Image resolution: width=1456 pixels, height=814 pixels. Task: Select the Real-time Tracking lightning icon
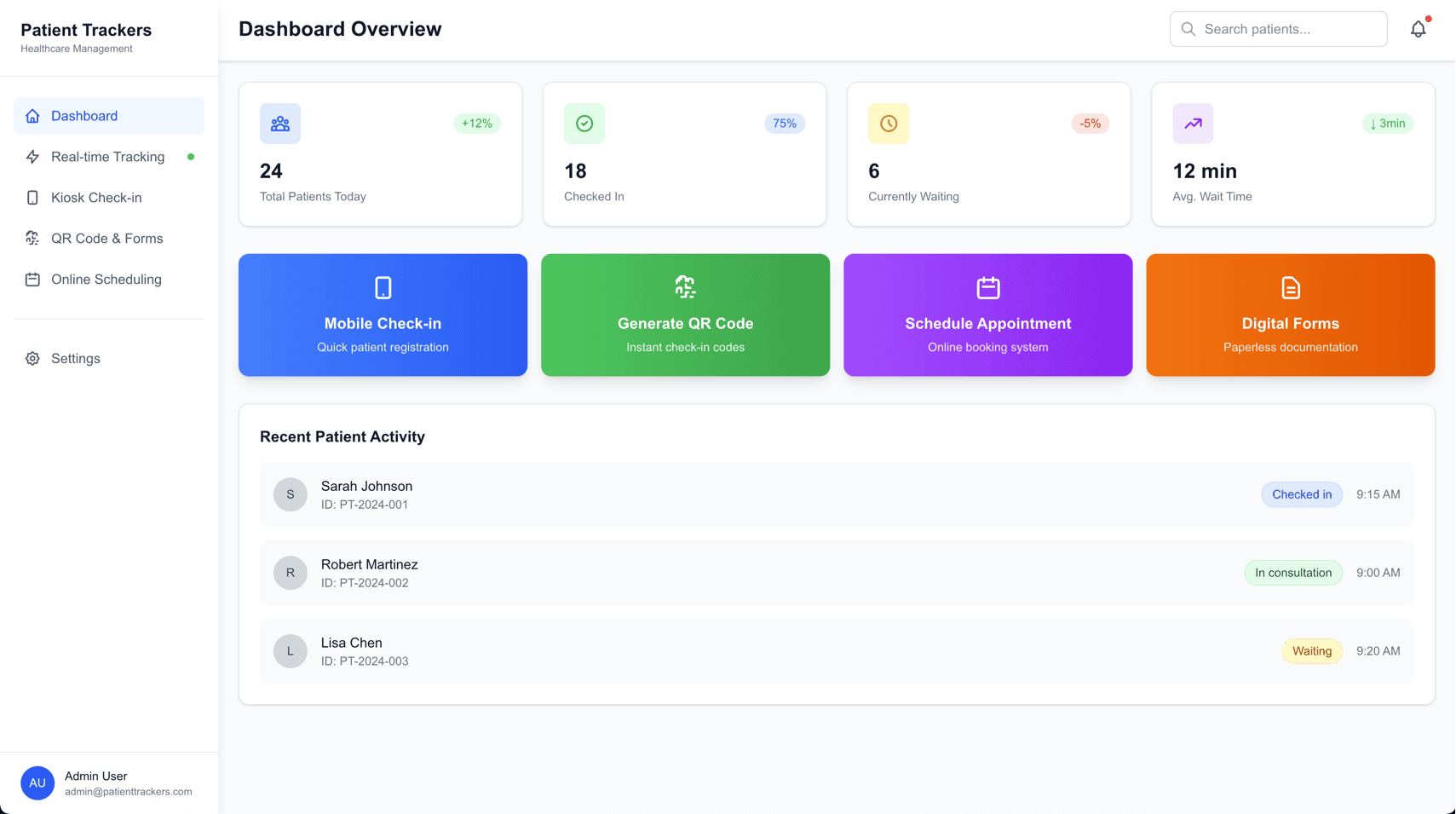pos(32,157)
